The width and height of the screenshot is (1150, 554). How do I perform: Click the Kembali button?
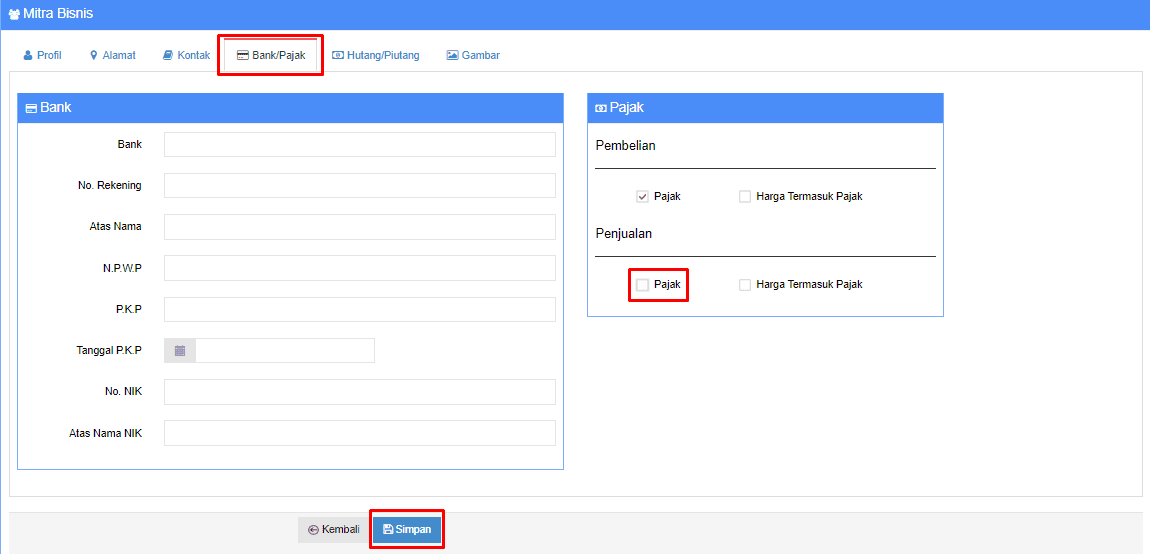click(x=334, y=530)
